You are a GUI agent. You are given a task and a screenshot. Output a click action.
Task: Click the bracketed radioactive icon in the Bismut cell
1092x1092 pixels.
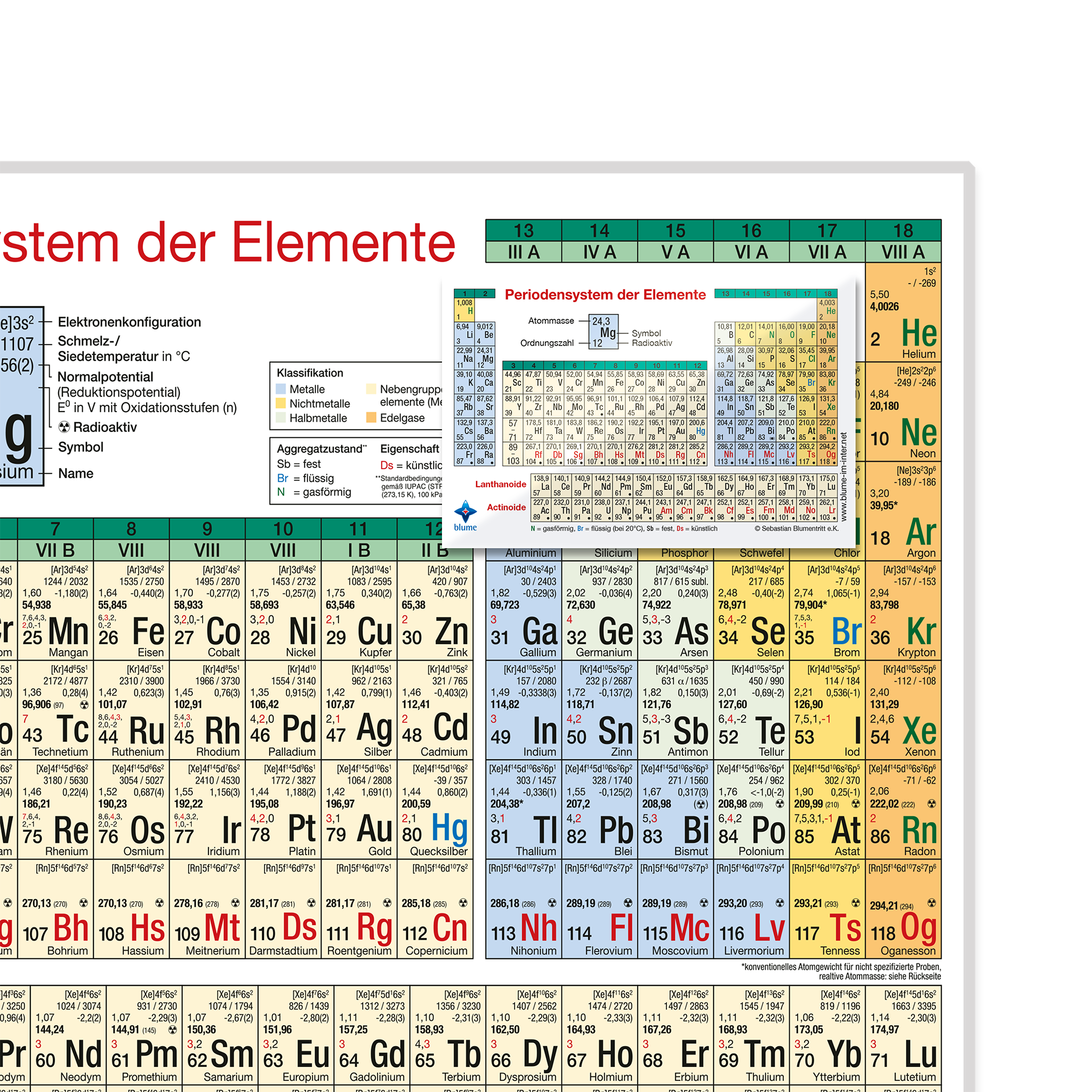[701, 804]
